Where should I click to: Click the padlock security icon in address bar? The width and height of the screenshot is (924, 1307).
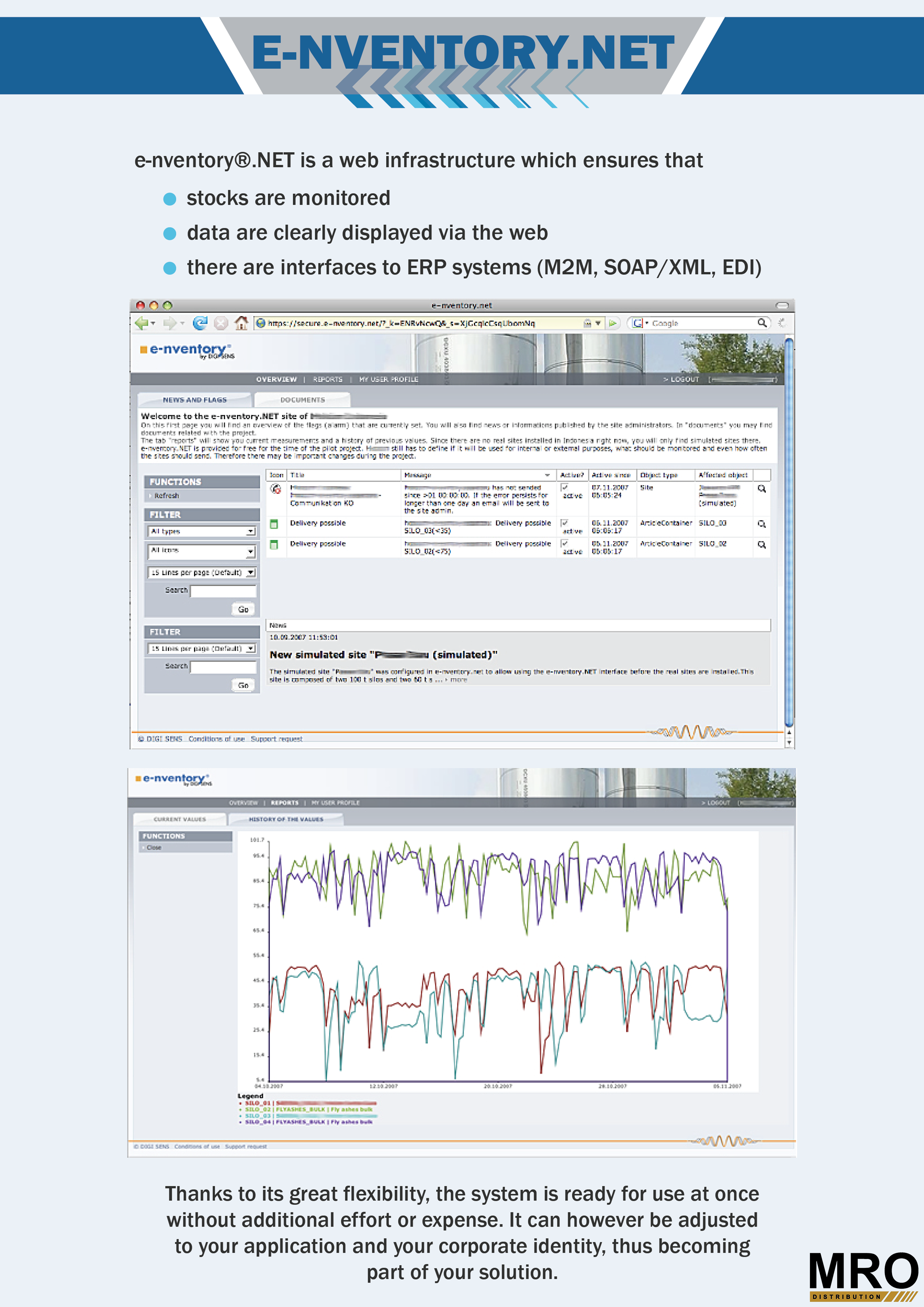[588, 323]
